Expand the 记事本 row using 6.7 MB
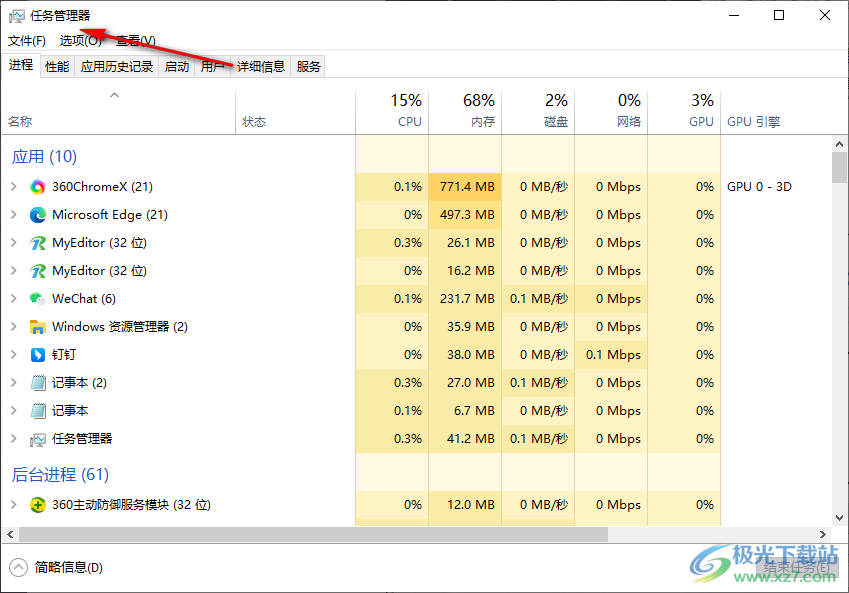 pos(14,411)
